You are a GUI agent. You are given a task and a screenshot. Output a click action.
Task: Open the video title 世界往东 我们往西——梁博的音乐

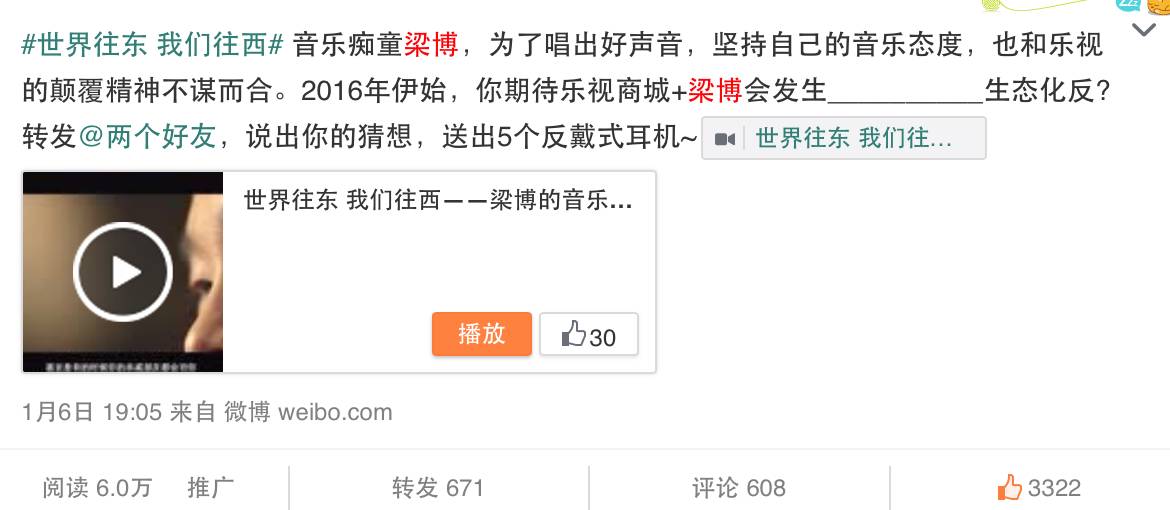click(438, 201)
